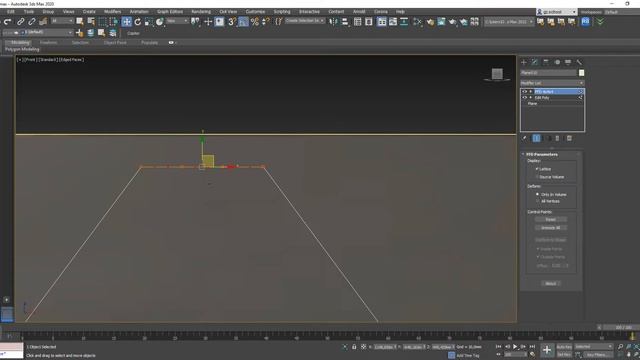Image resolution: width=640 pixels, height=360 pixels.
Task: Open the Create Selection Set dropdown
Action: click(305, 21)
